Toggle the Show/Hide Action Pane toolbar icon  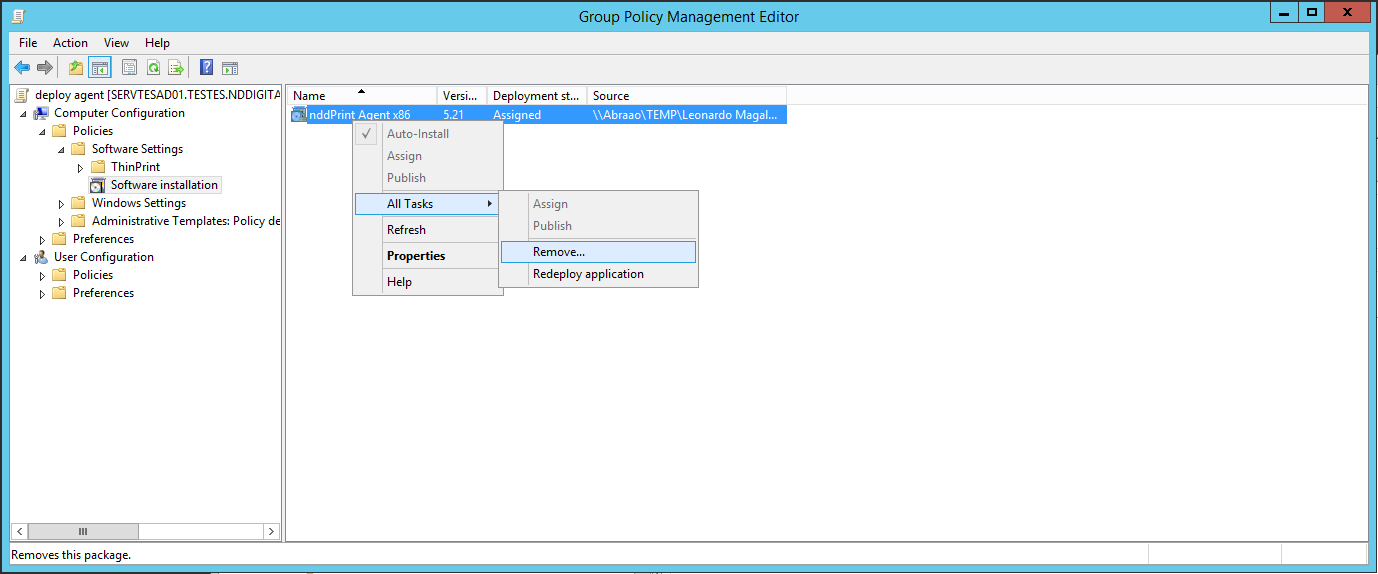click(230, 68)
